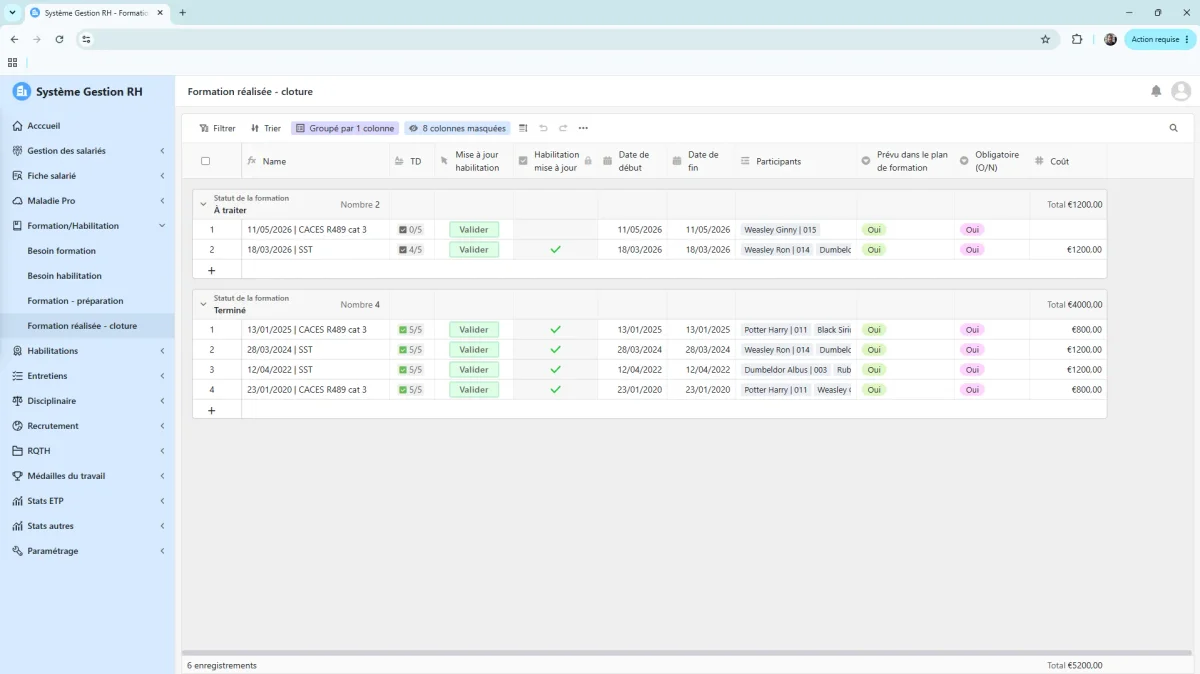Toggle habilitation check for 12/04/2022 SST
The image size is (1200, 674).
(x=556, y=370)
